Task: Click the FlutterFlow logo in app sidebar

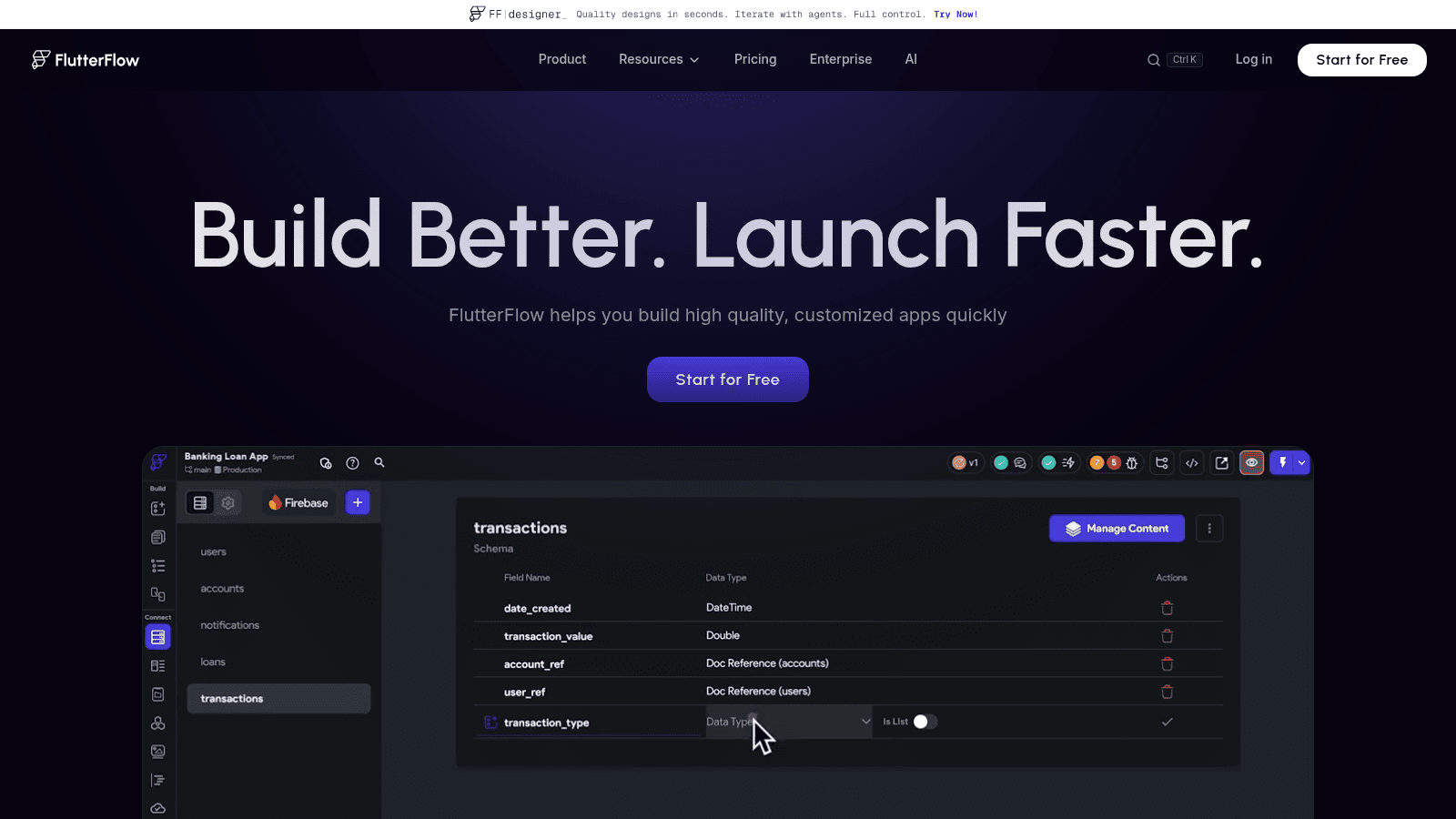Action: pos(158,462)
